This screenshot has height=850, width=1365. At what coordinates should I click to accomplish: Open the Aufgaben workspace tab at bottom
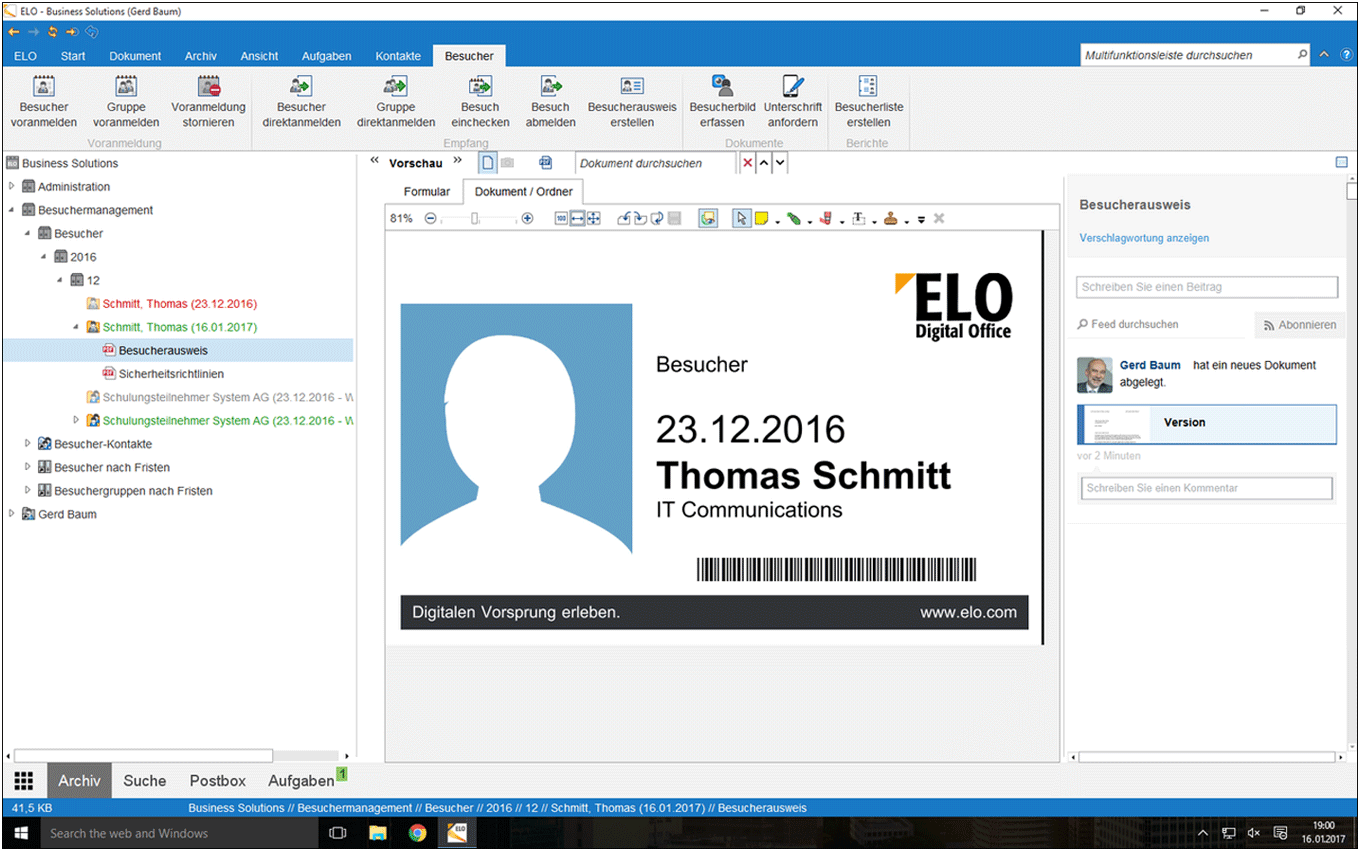pos(301,781)
